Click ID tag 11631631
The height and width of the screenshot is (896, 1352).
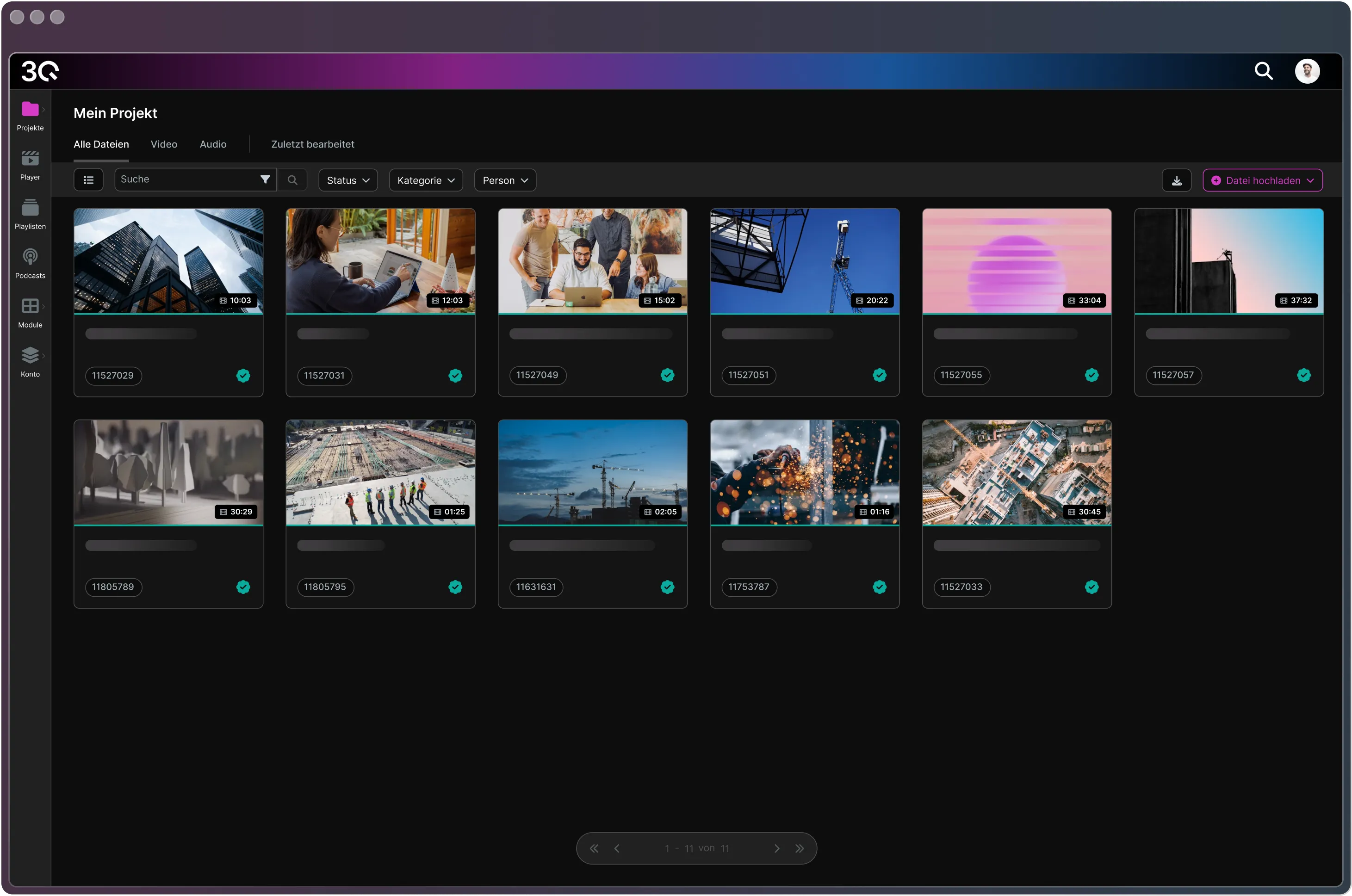[535, 587]
